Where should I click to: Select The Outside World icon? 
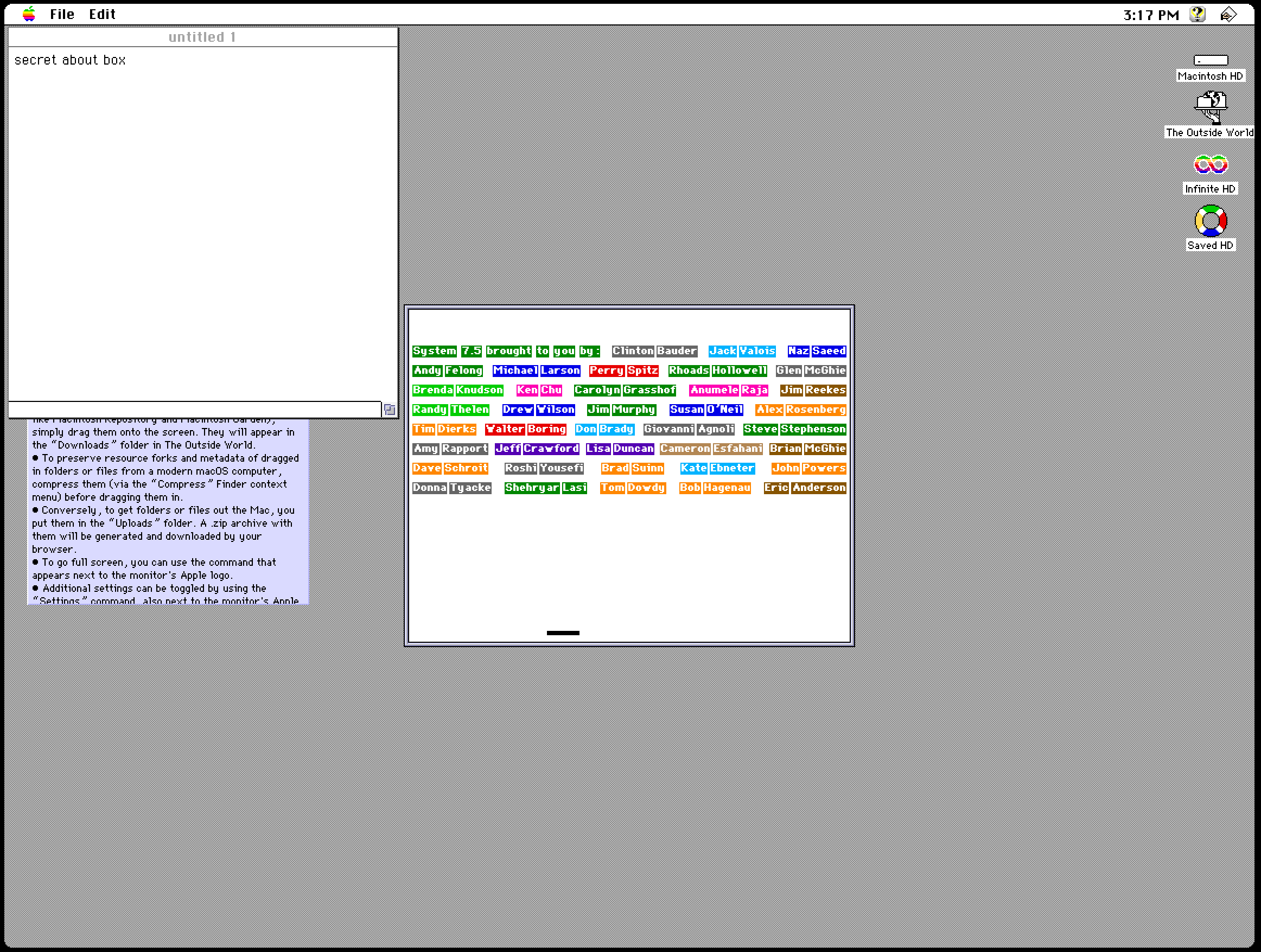pos(1210,108)
